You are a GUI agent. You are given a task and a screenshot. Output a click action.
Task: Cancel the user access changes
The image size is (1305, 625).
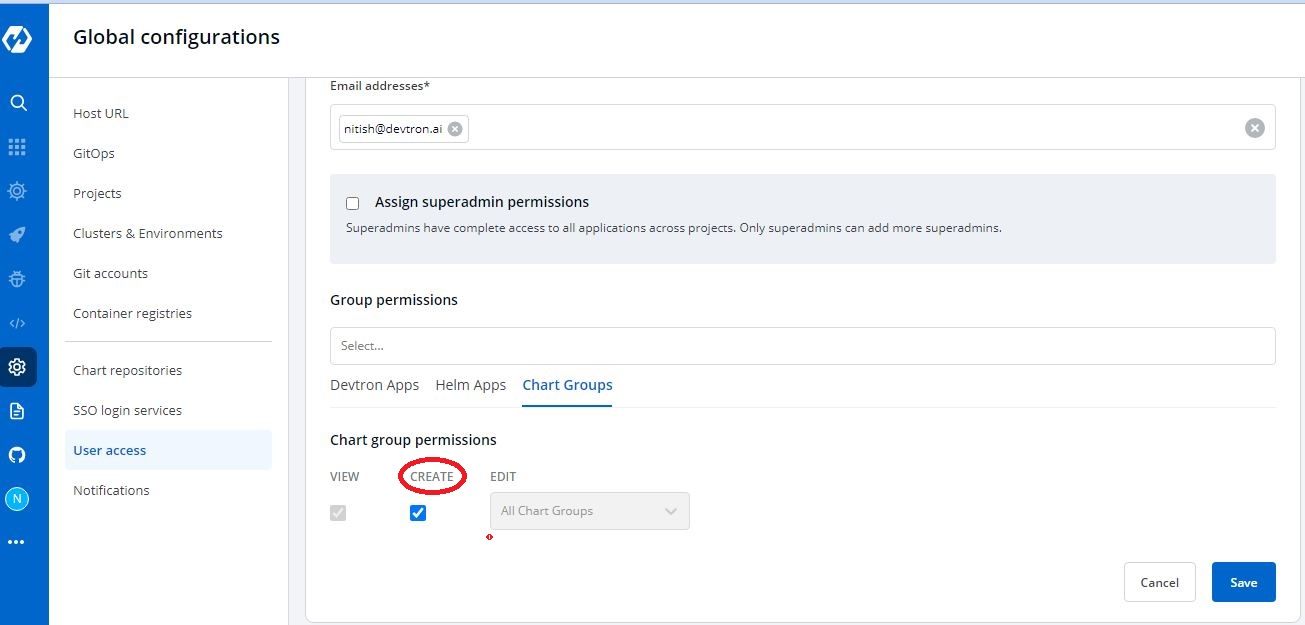pos(1159,582)
